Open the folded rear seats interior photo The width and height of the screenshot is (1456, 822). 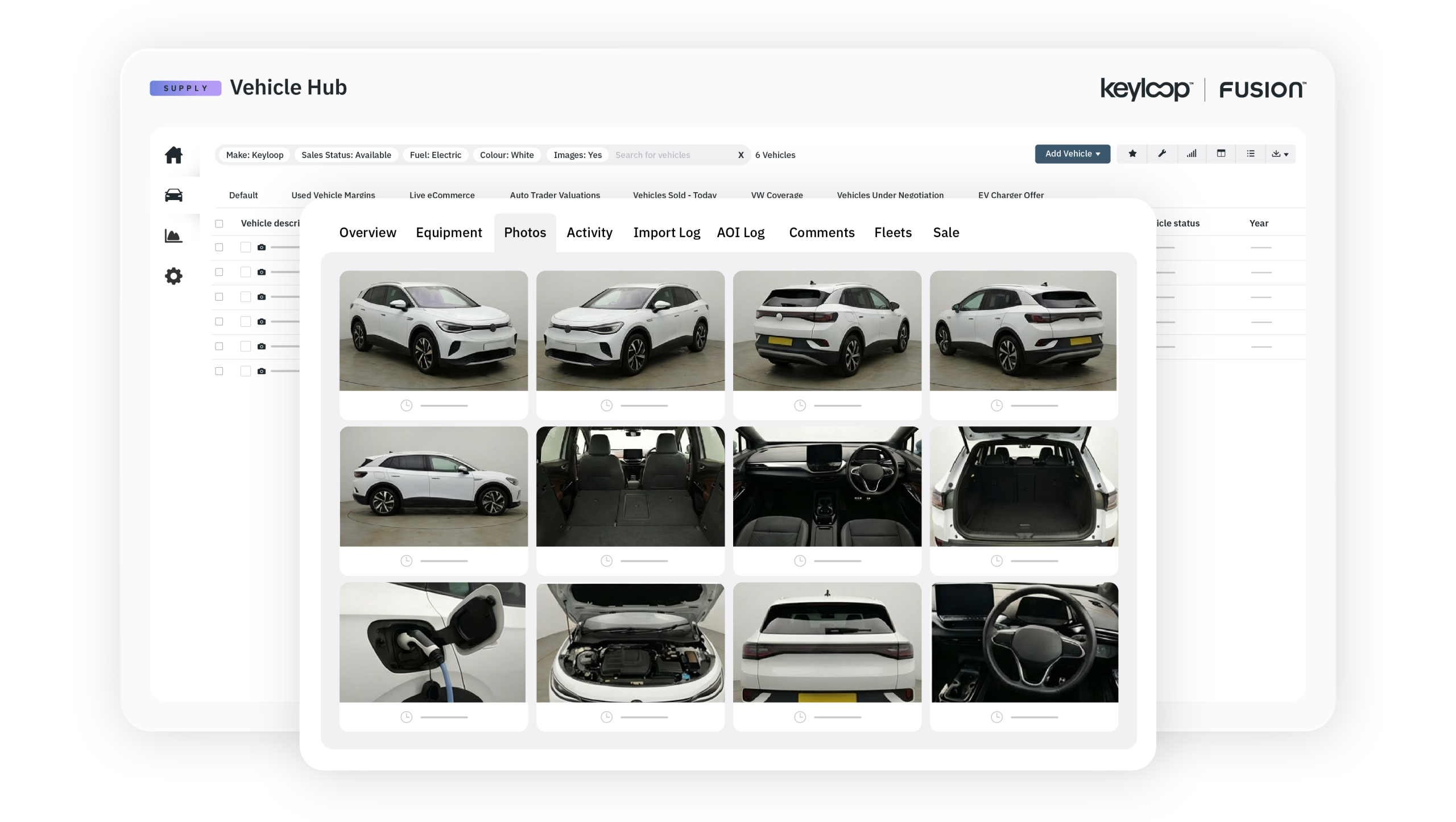click(630, 487)
